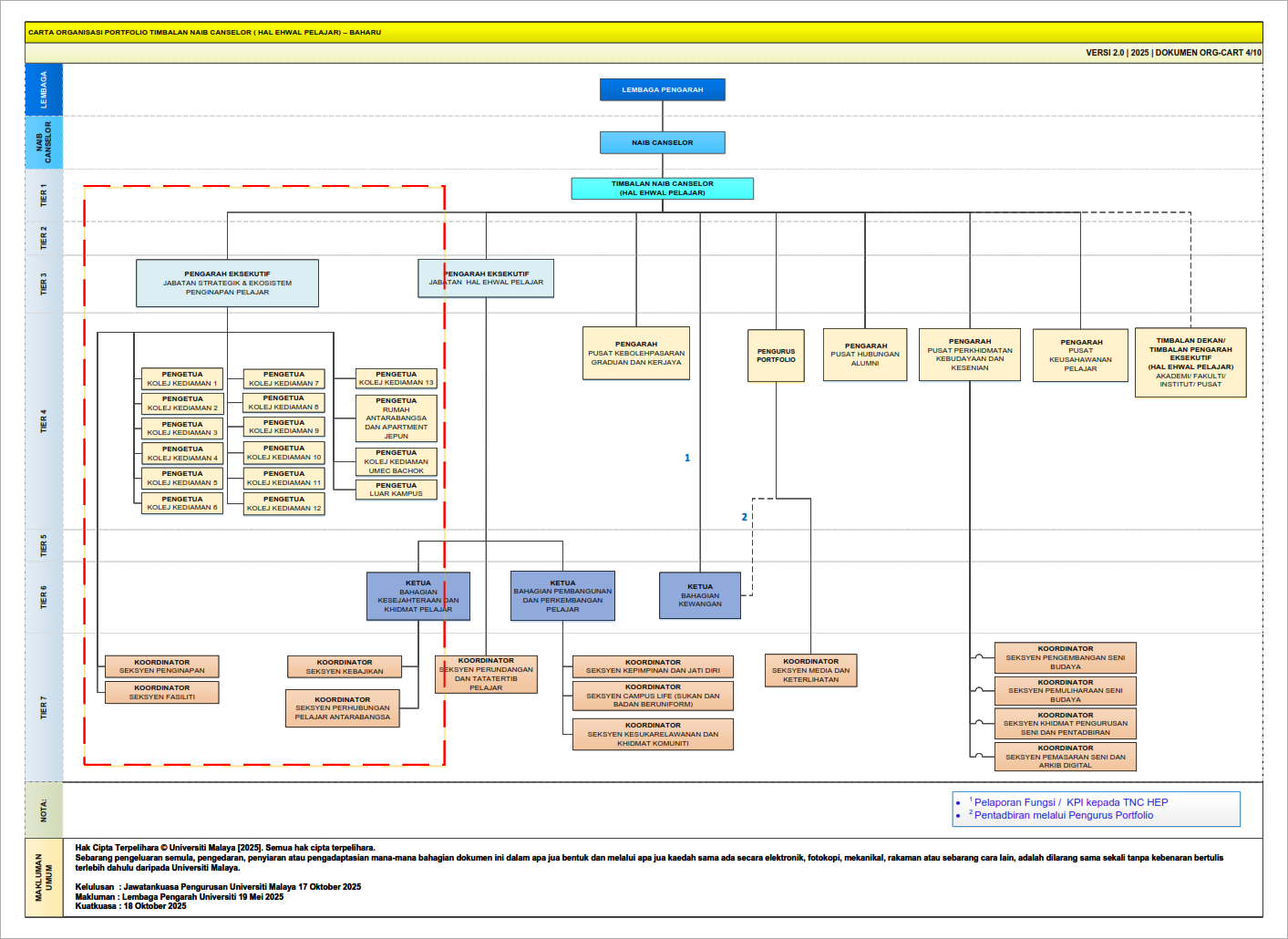
Task: Select the blue LEMBAGA row label
Action: click(x=44, y=89)
